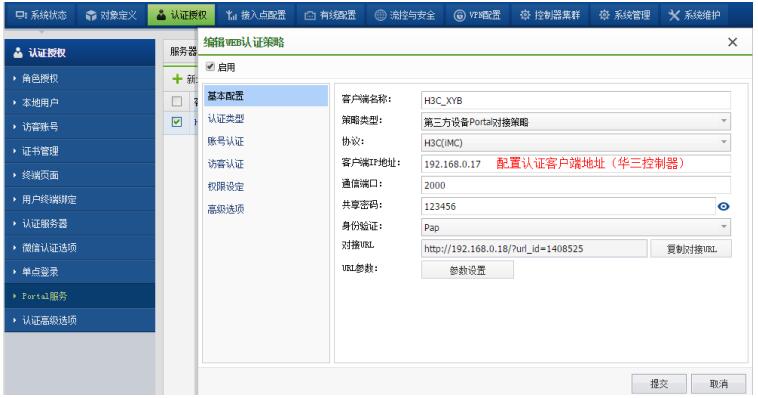
Task: Click the 通信端口 input field
Action: (575, 185)
